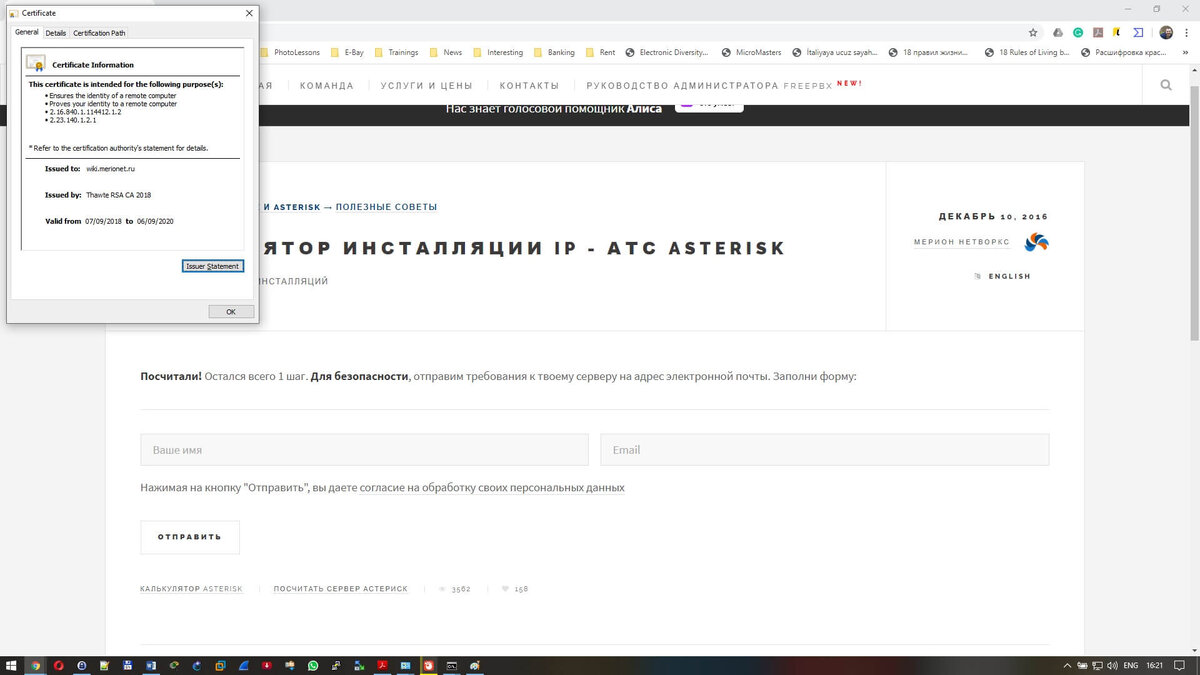Screen dimensions: 1200x675
Task: Focus the Ваше имя input field
Action: click(x=364, y=450)
